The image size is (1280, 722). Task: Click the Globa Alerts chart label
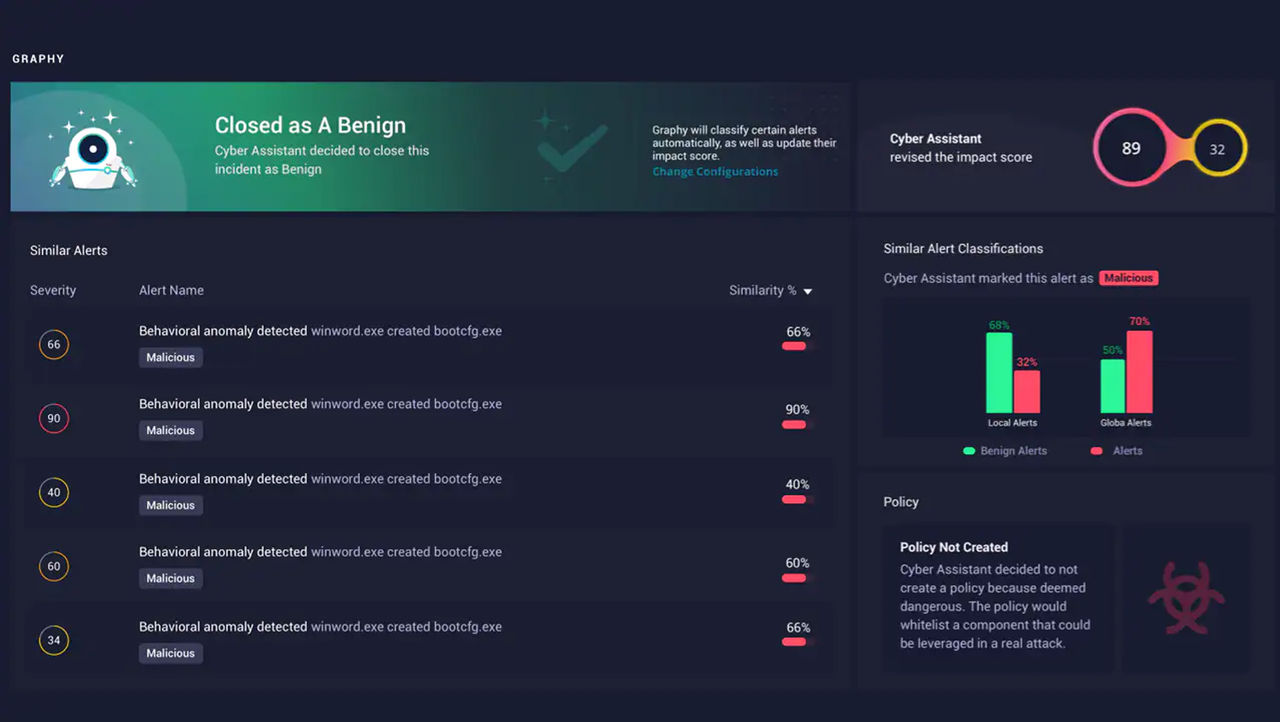coord(1126,423)
